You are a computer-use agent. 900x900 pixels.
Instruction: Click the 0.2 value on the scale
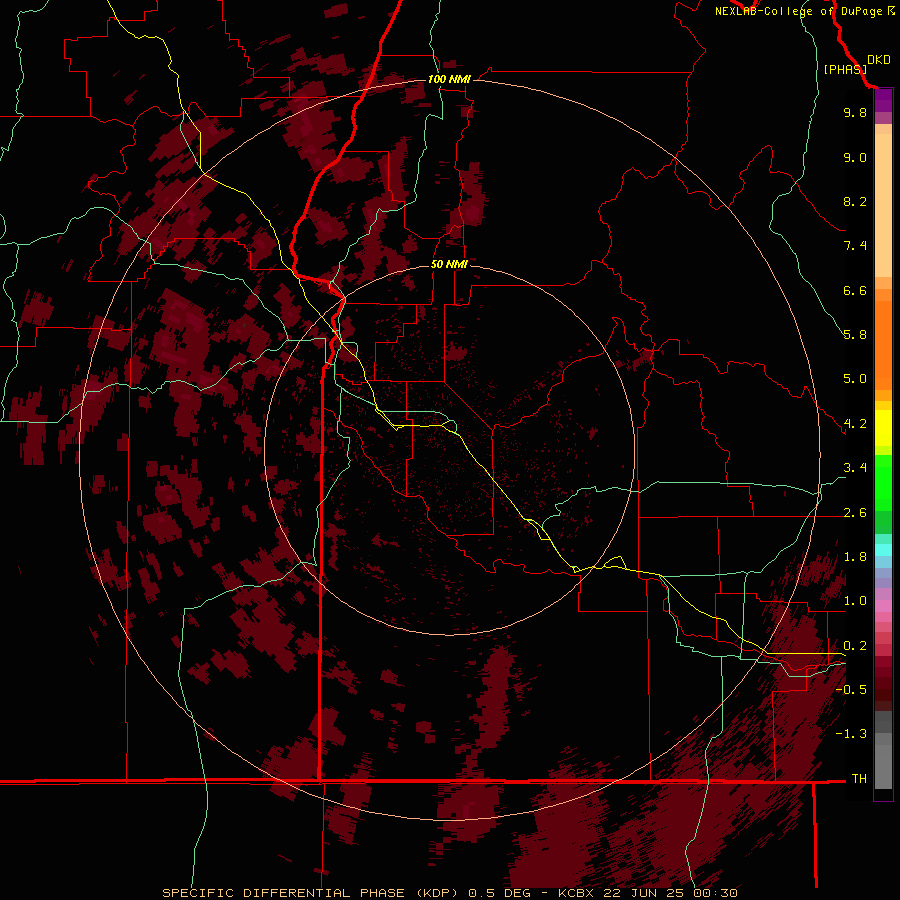[855, 646]
